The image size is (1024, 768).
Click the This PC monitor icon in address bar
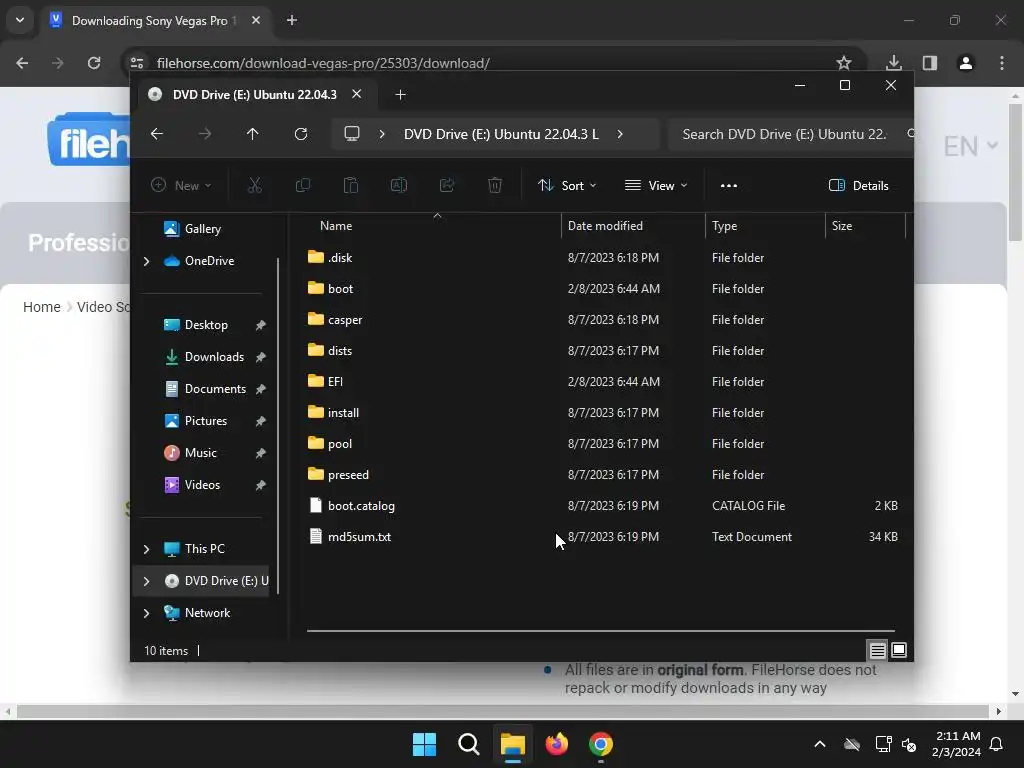click(352, 134)
